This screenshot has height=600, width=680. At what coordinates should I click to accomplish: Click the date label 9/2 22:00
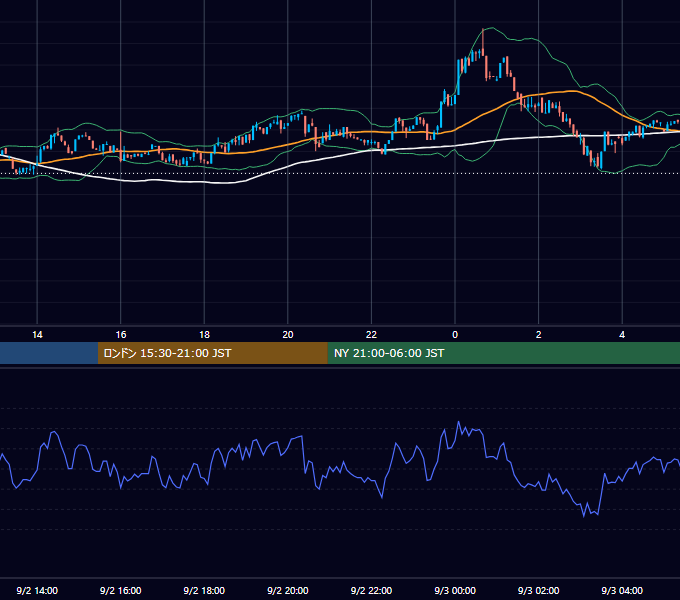[371, 590]
